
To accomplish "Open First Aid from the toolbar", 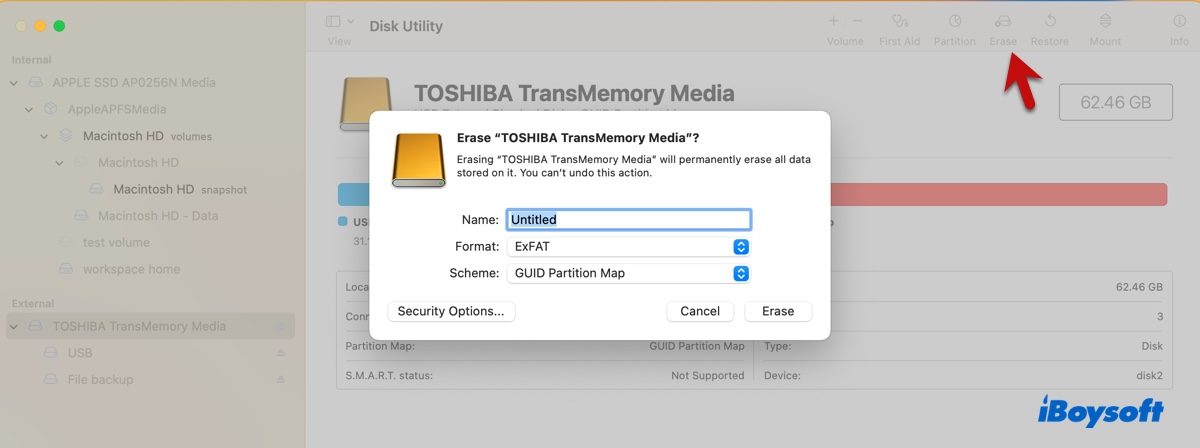I will (899, 22).
